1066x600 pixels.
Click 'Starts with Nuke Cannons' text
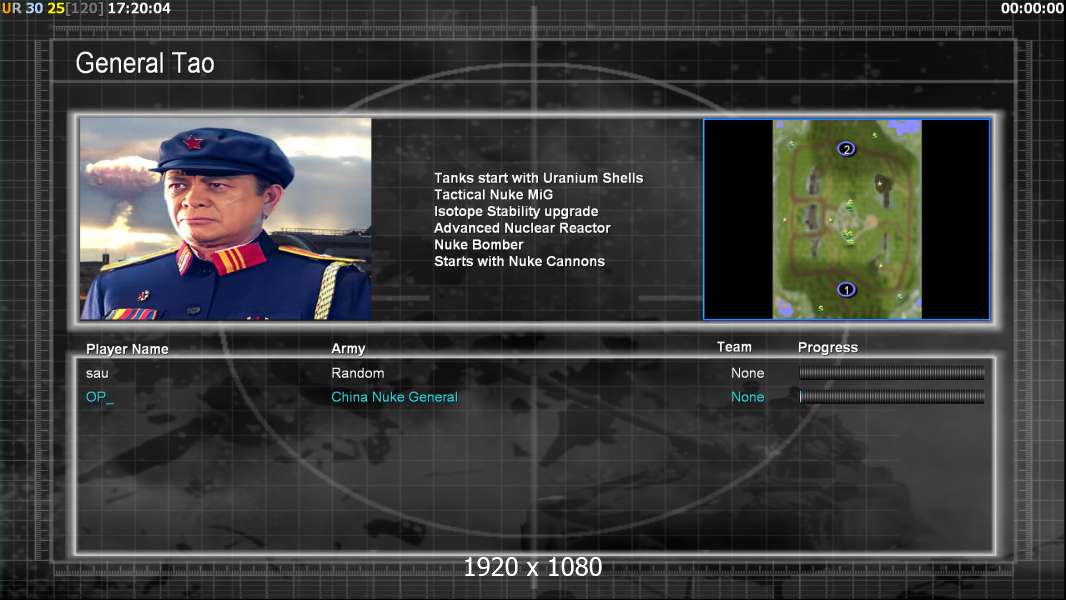tap(519, 261)
